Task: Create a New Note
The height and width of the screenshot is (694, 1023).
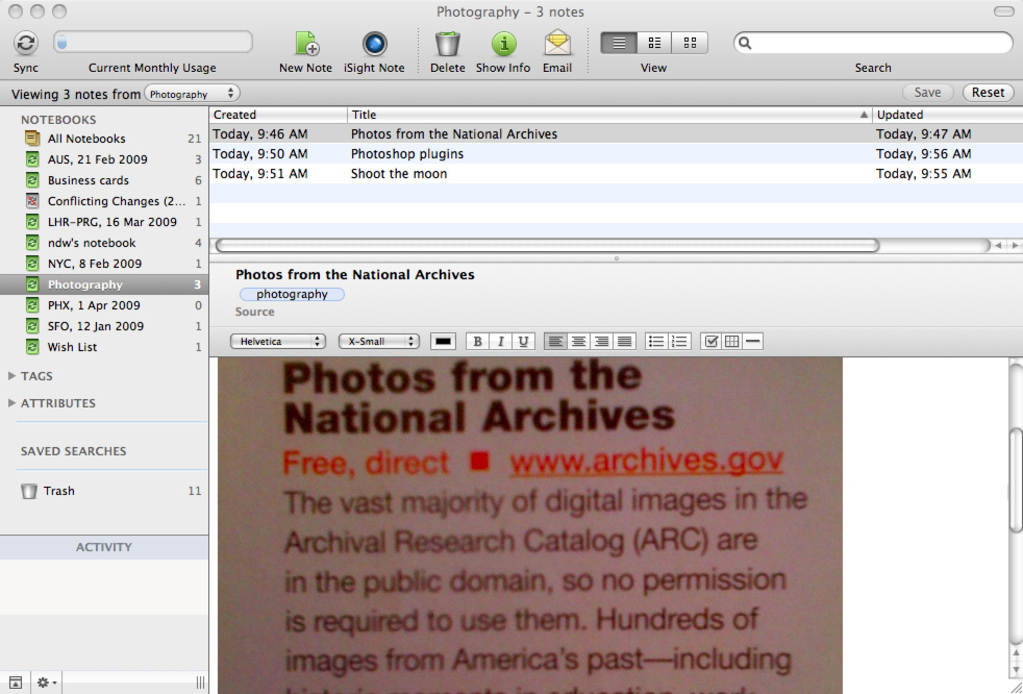Action: [x=305, y=44]
